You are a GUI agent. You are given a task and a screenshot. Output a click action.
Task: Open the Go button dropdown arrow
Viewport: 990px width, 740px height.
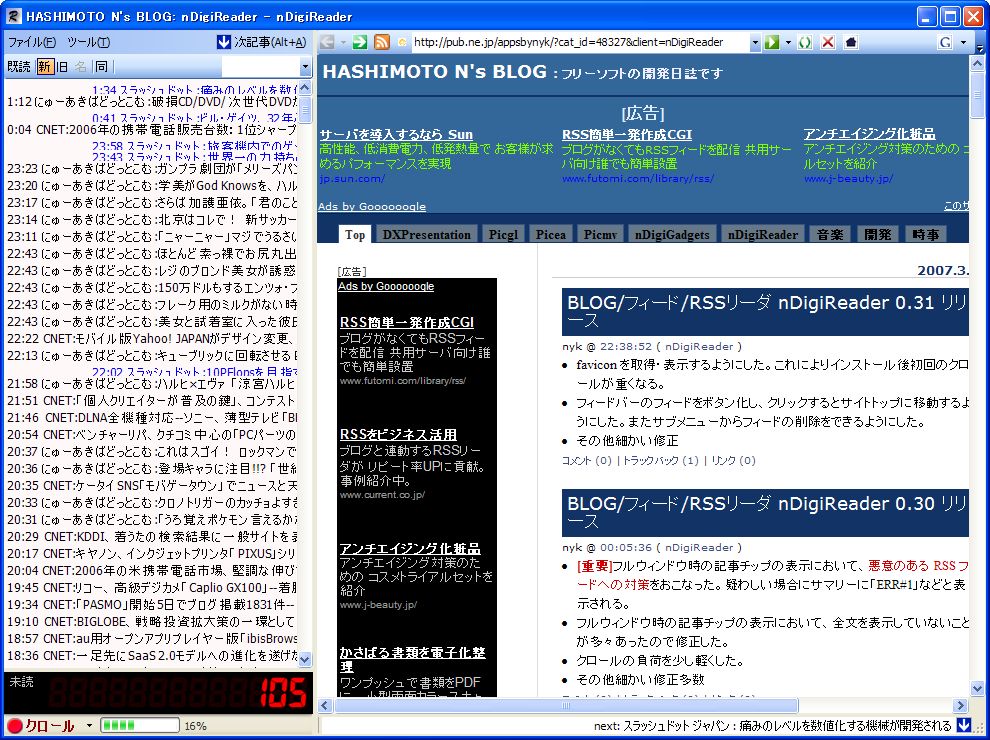(788, 42)
